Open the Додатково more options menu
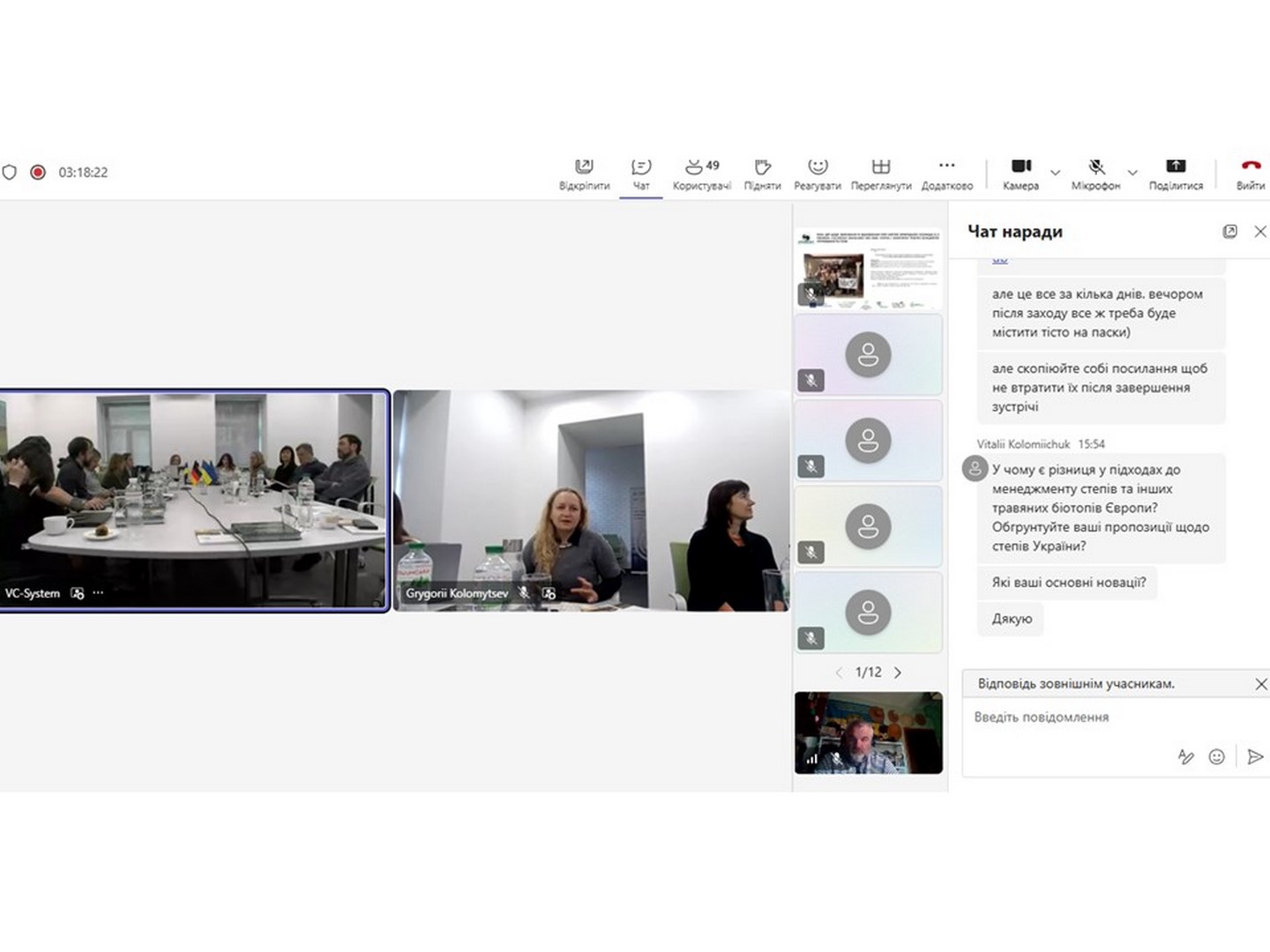The height and width of the screenshot is (952, 1270). tap(946, 173)
